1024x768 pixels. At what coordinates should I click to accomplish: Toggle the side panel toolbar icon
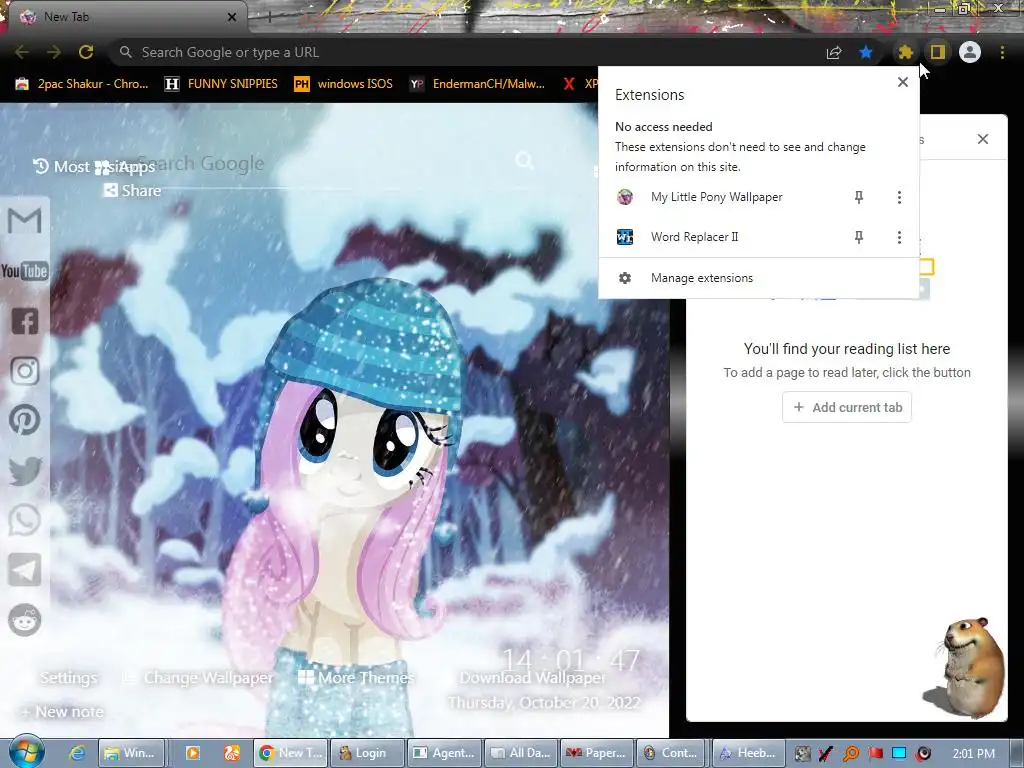pos(937,52)
